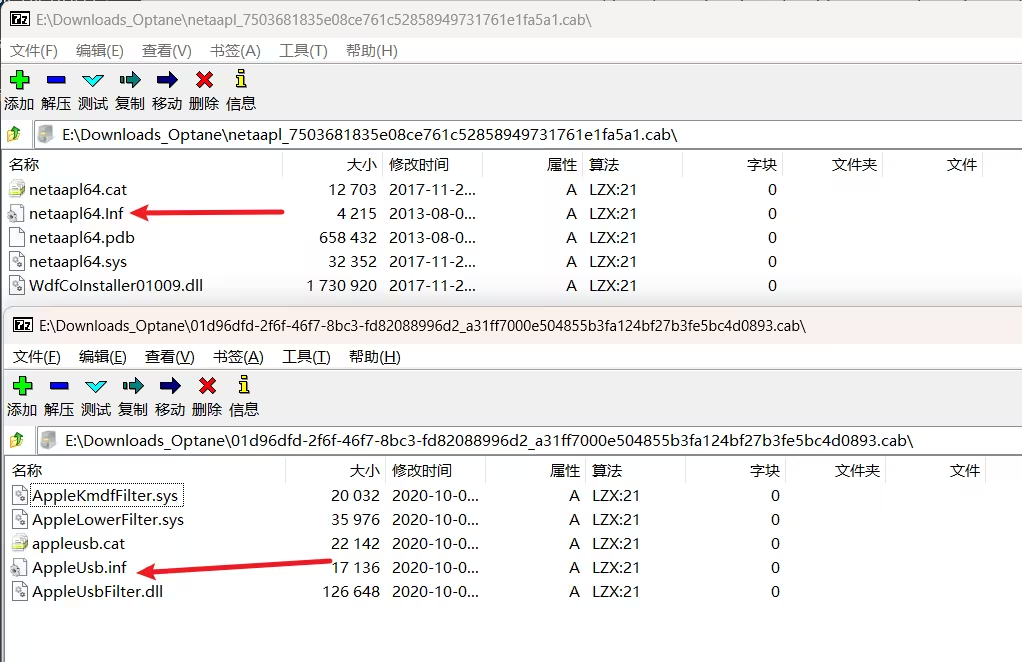Go up one folder in the 01d96dfd cab window

[x=17, y=440]
